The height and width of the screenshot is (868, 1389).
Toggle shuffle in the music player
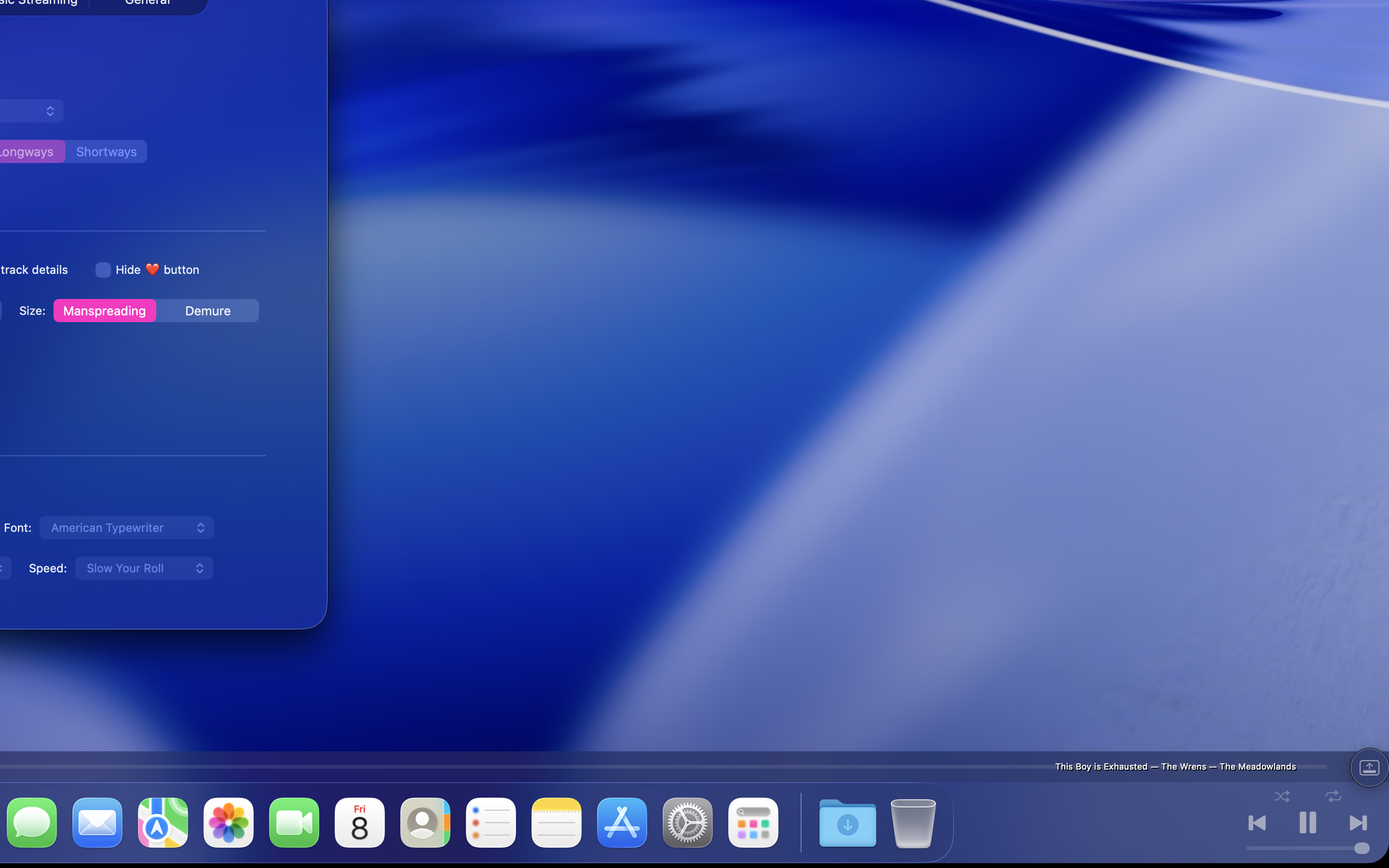(x=1281, y=796)
